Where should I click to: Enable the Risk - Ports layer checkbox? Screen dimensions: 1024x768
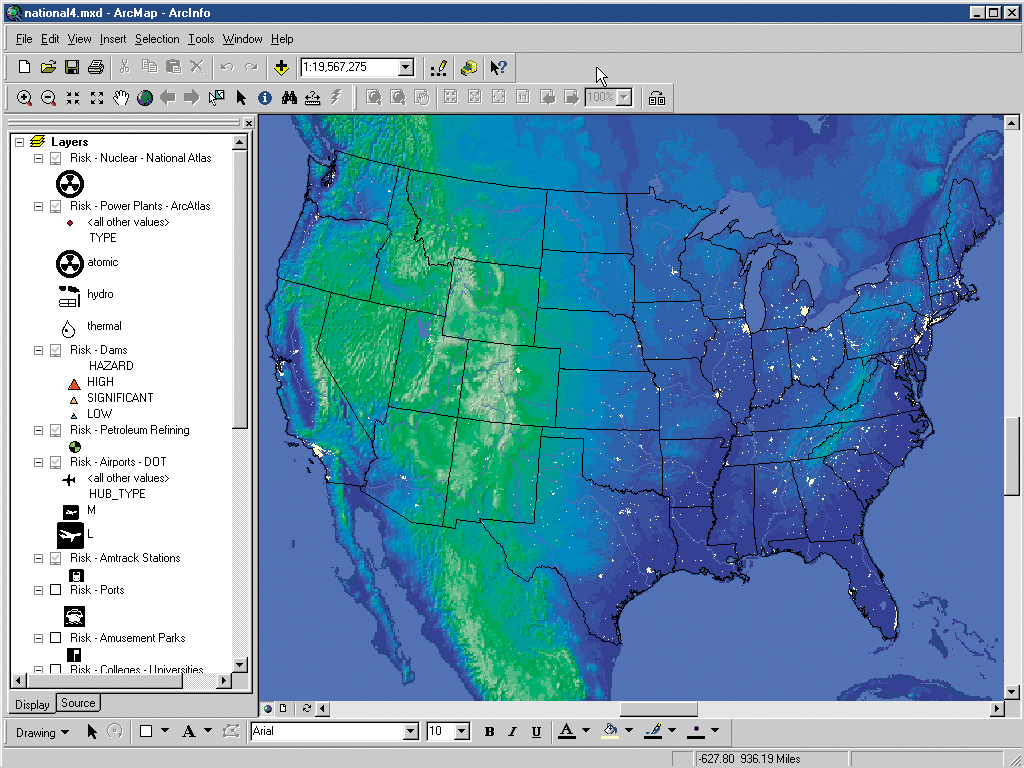(56, 590)
